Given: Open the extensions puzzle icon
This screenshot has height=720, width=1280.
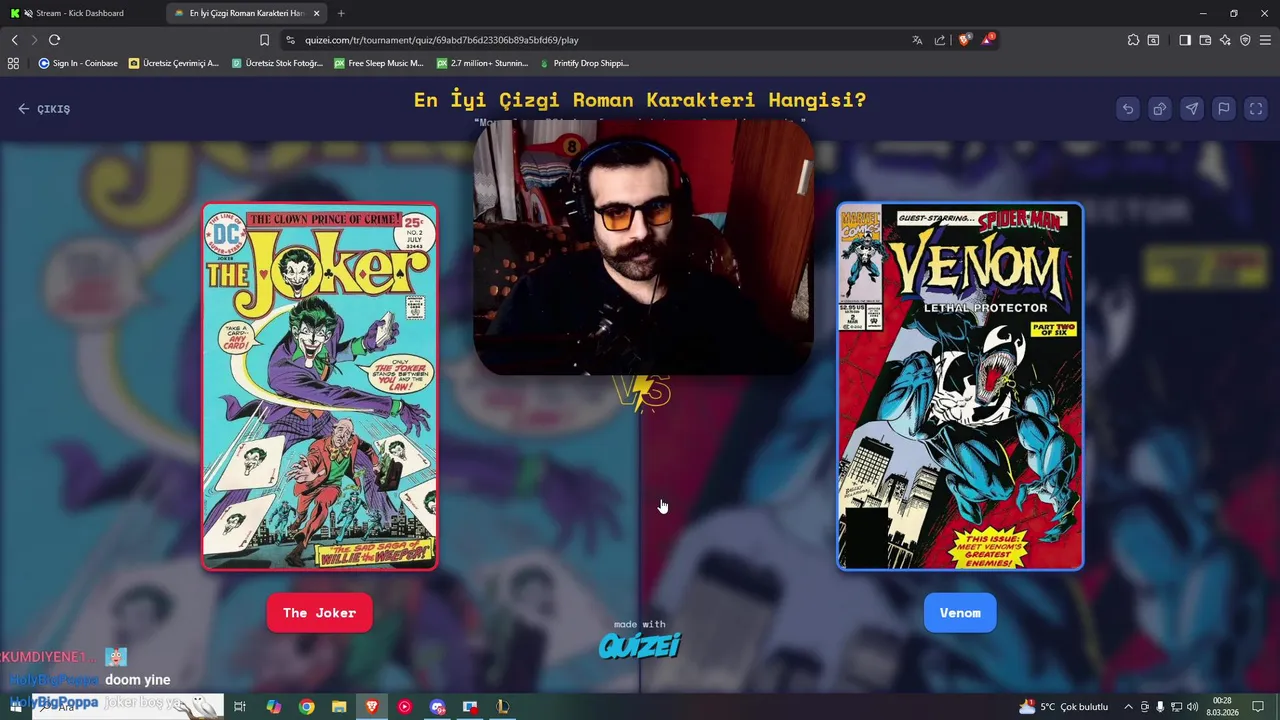Looking at the screenshot, I should tap(1133, 40).
